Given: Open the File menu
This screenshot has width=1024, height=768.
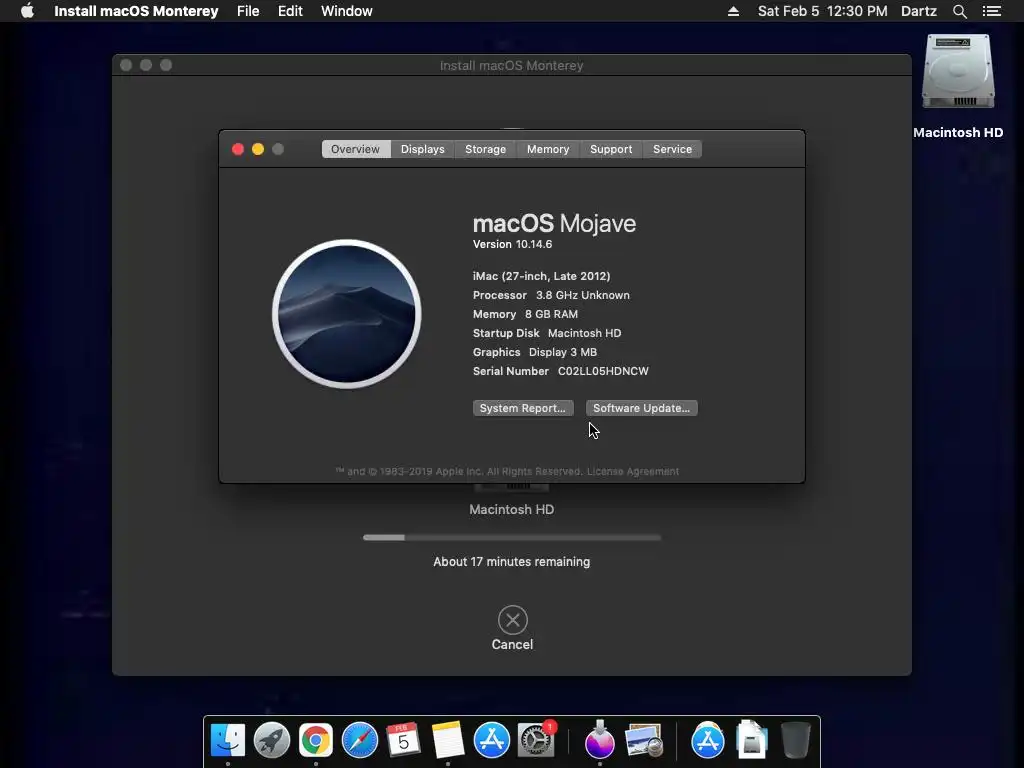Looking at the screenshot, I should 248,11.
